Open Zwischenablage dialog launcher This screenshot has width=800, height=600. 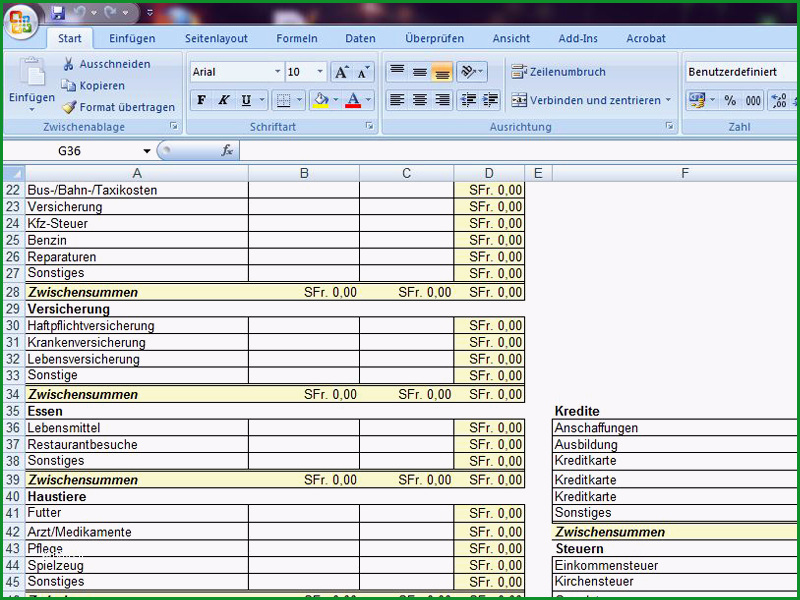click(x=174, y=126)
